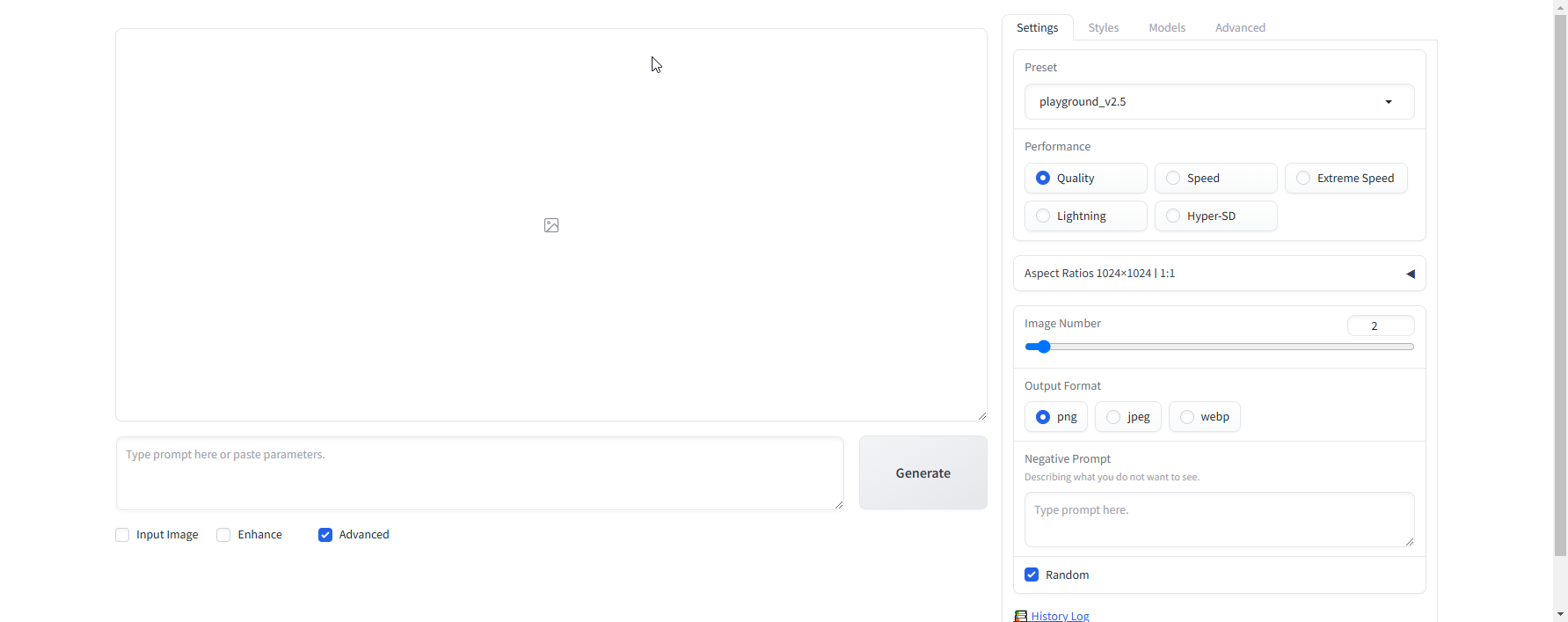Click the page vertical scrollbar
This screenshot has height=622, width=1568.
coord(1560,286)
